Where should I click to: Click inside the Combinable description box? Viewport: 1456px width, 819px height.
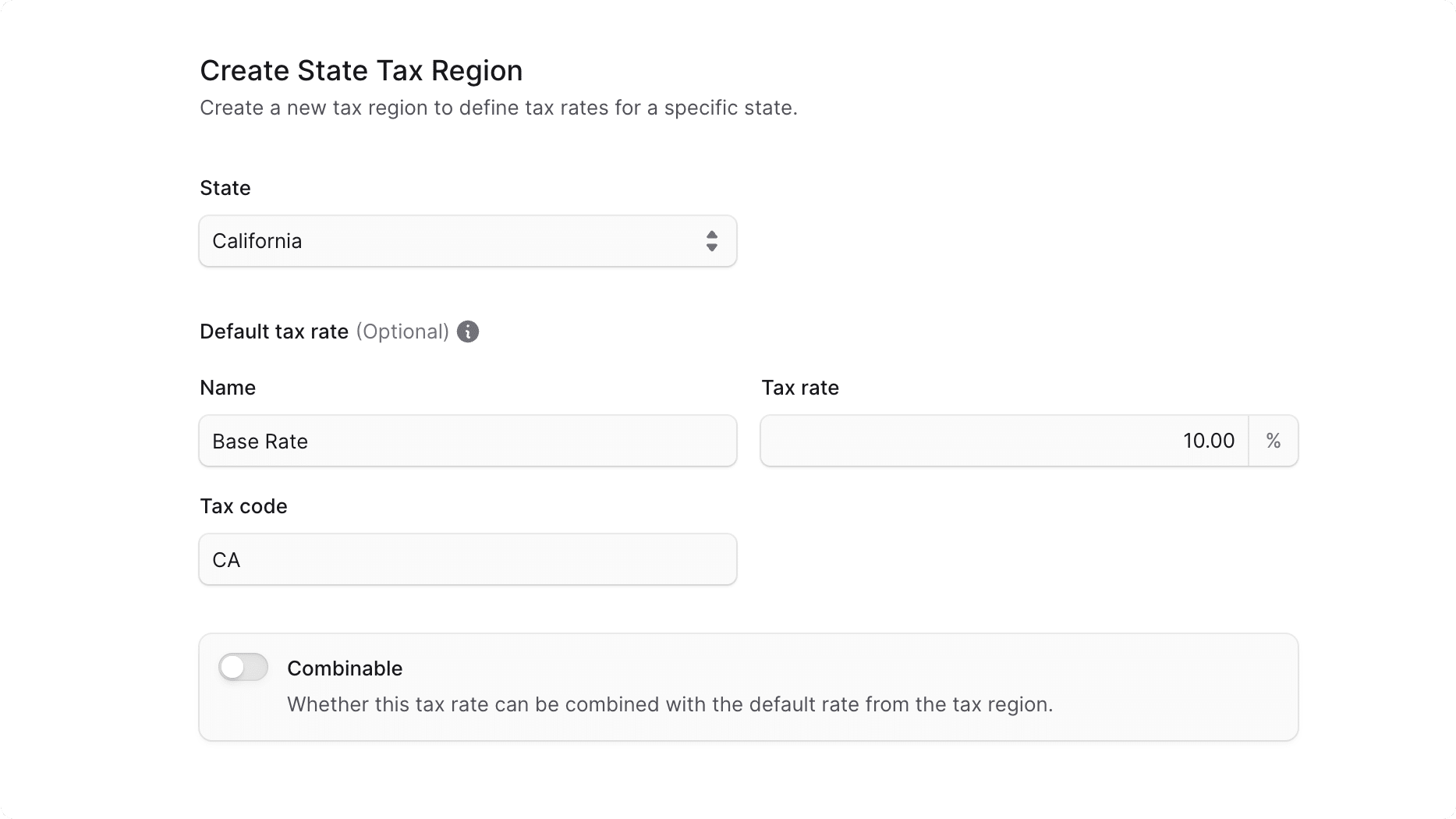670,704
